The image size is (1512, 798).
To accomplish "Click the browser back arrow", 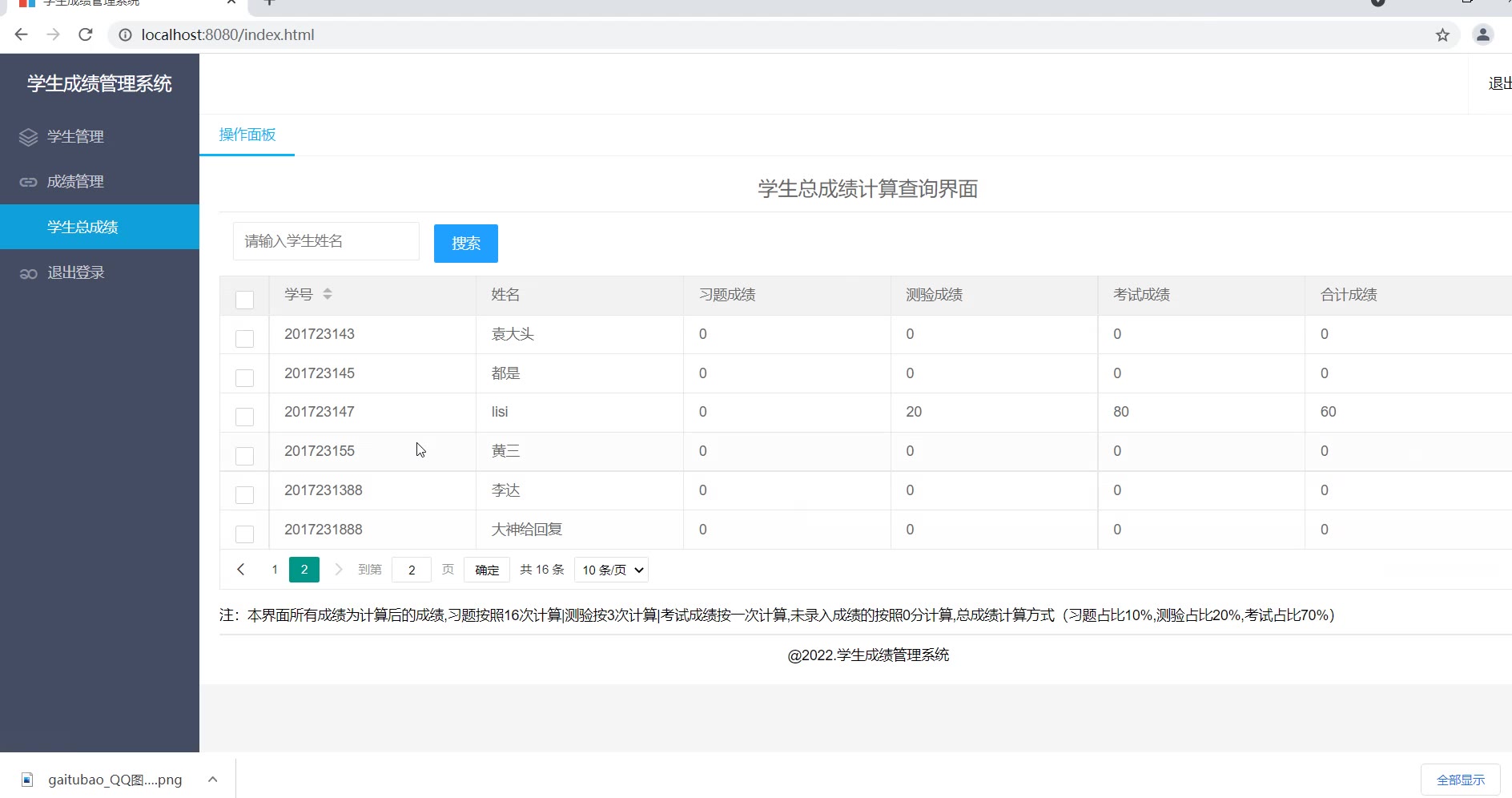I will click(22, 34).
